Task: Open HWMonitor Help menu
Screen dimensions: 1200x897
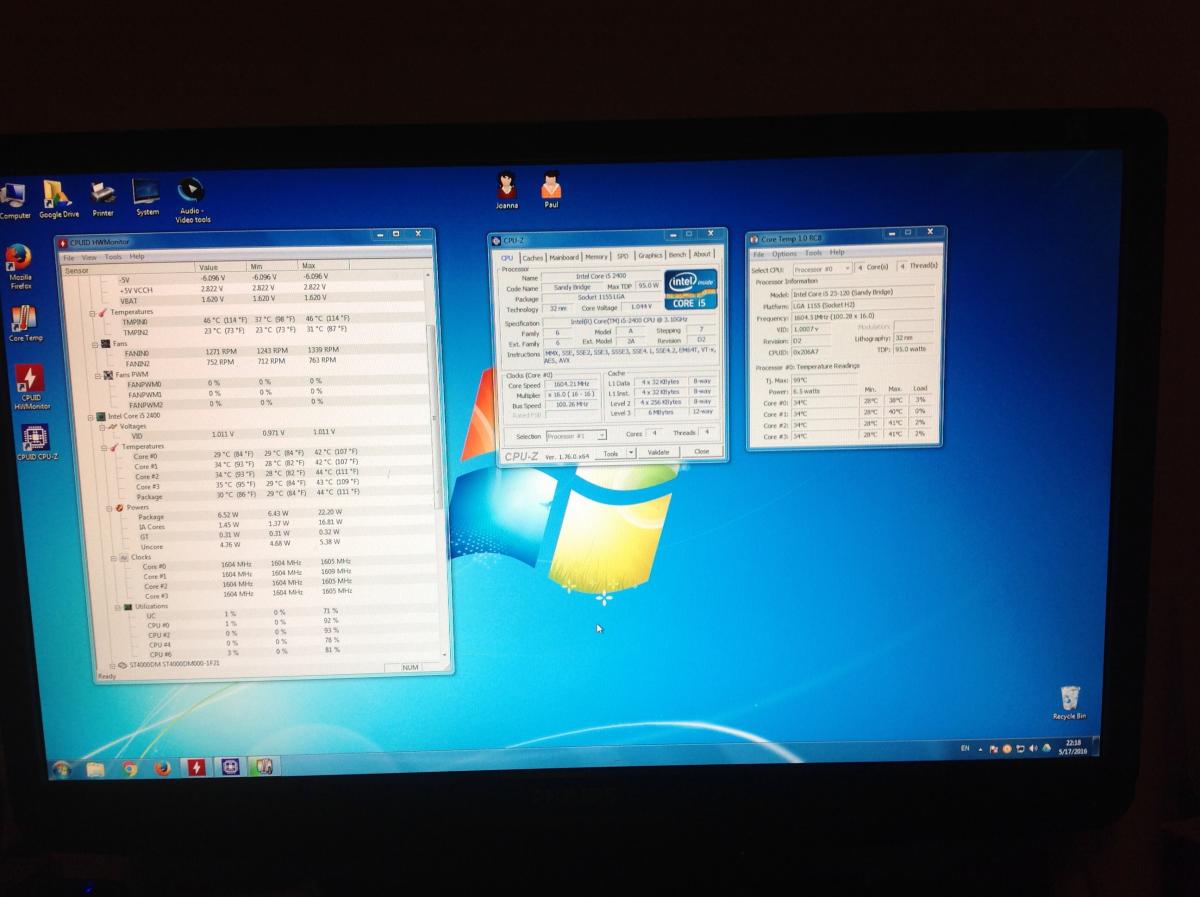Action: [136, 256]
